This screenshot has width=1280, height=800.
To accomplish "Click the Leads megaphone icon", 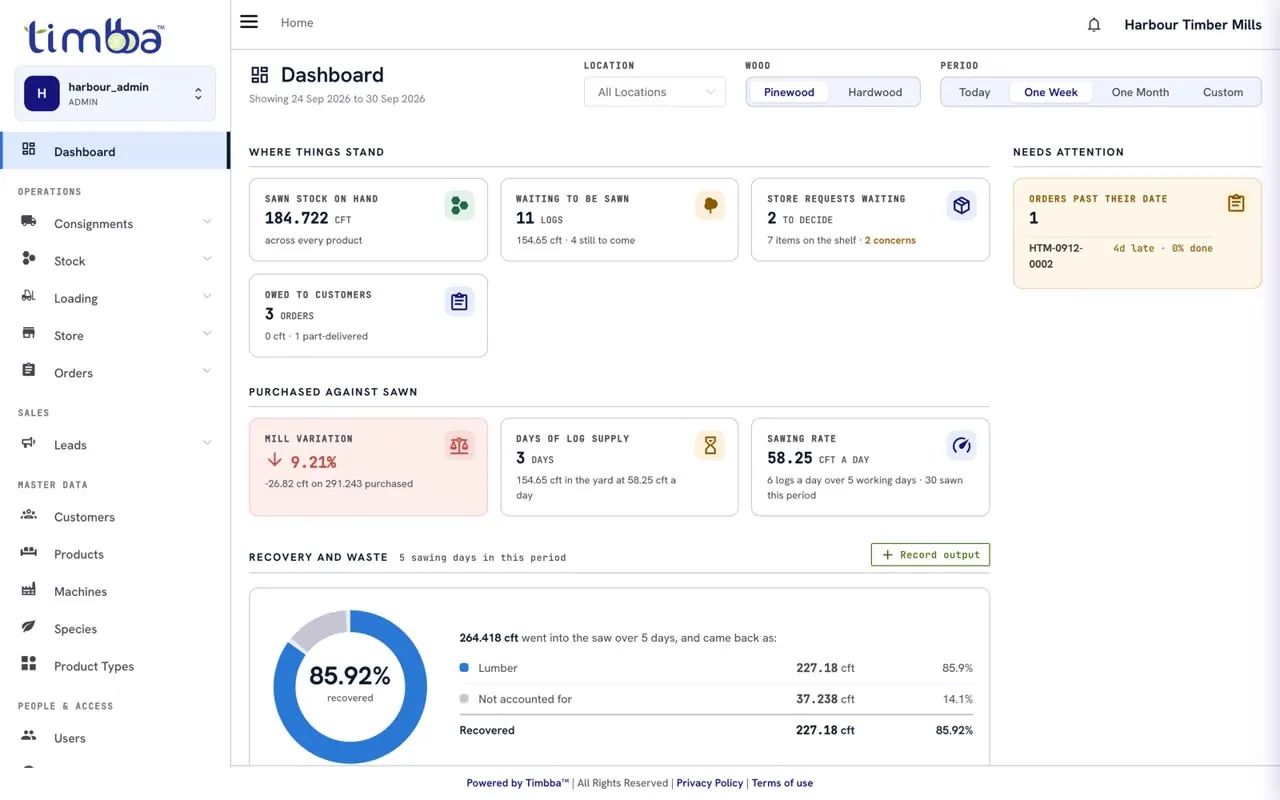I will pos(29,443).
